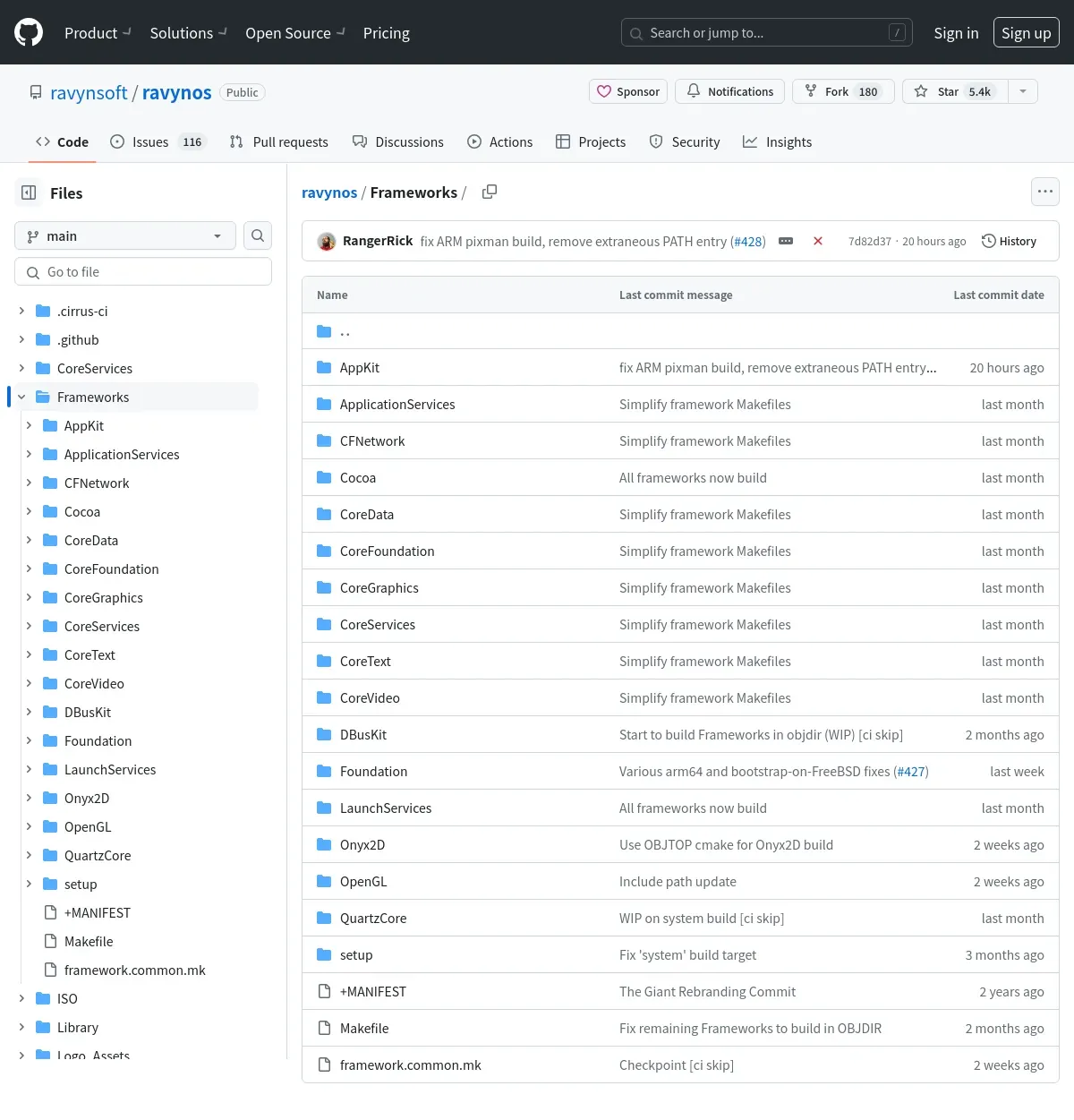The width and height of the screenshot is (1074, 1120).
Task: Expand the CoreServices root tree folder
Action: [x=21, y=368]
